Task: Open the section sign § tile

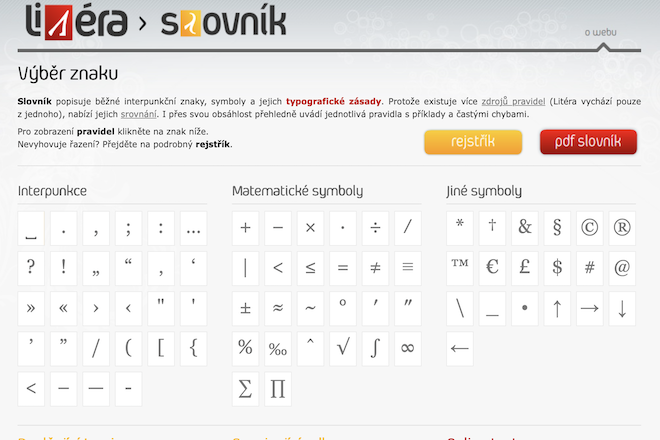Action: (557, 228)
